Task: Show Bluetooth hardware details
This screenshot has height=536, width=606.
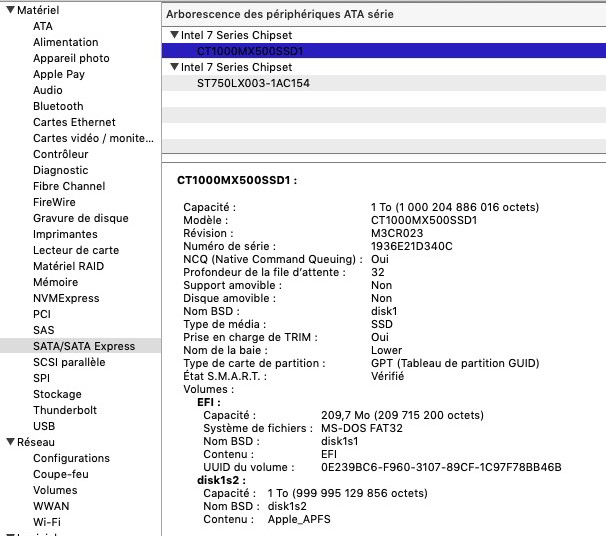Action: click(58, 106)
